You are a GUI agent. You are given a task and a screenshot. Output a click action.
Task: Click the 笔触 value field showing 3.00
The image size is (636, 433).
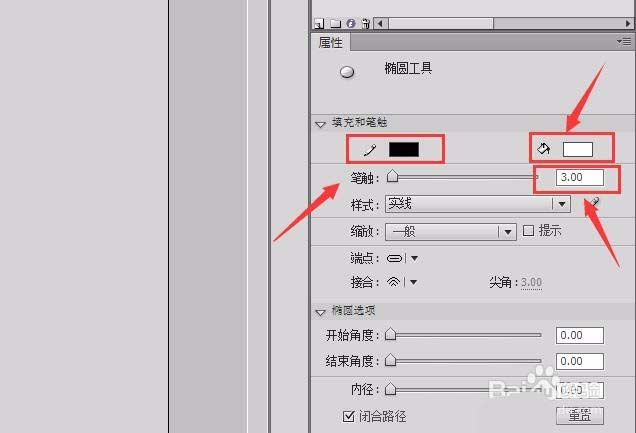click(580, 178)
